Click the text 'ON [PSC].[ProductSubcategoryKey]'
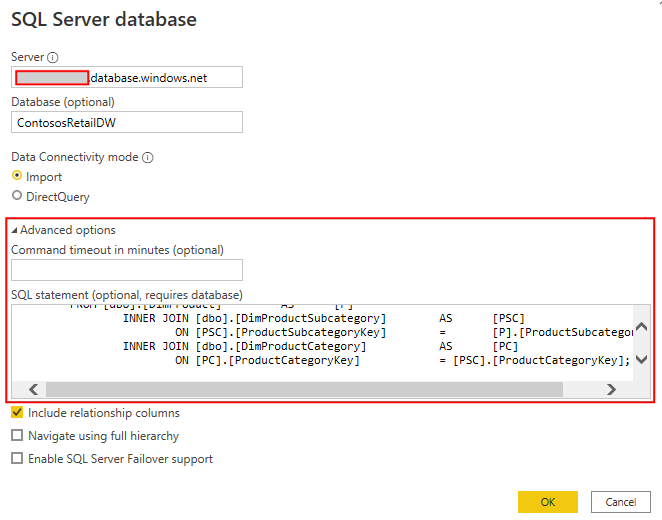Screen dimensions: 662x520 281,333
